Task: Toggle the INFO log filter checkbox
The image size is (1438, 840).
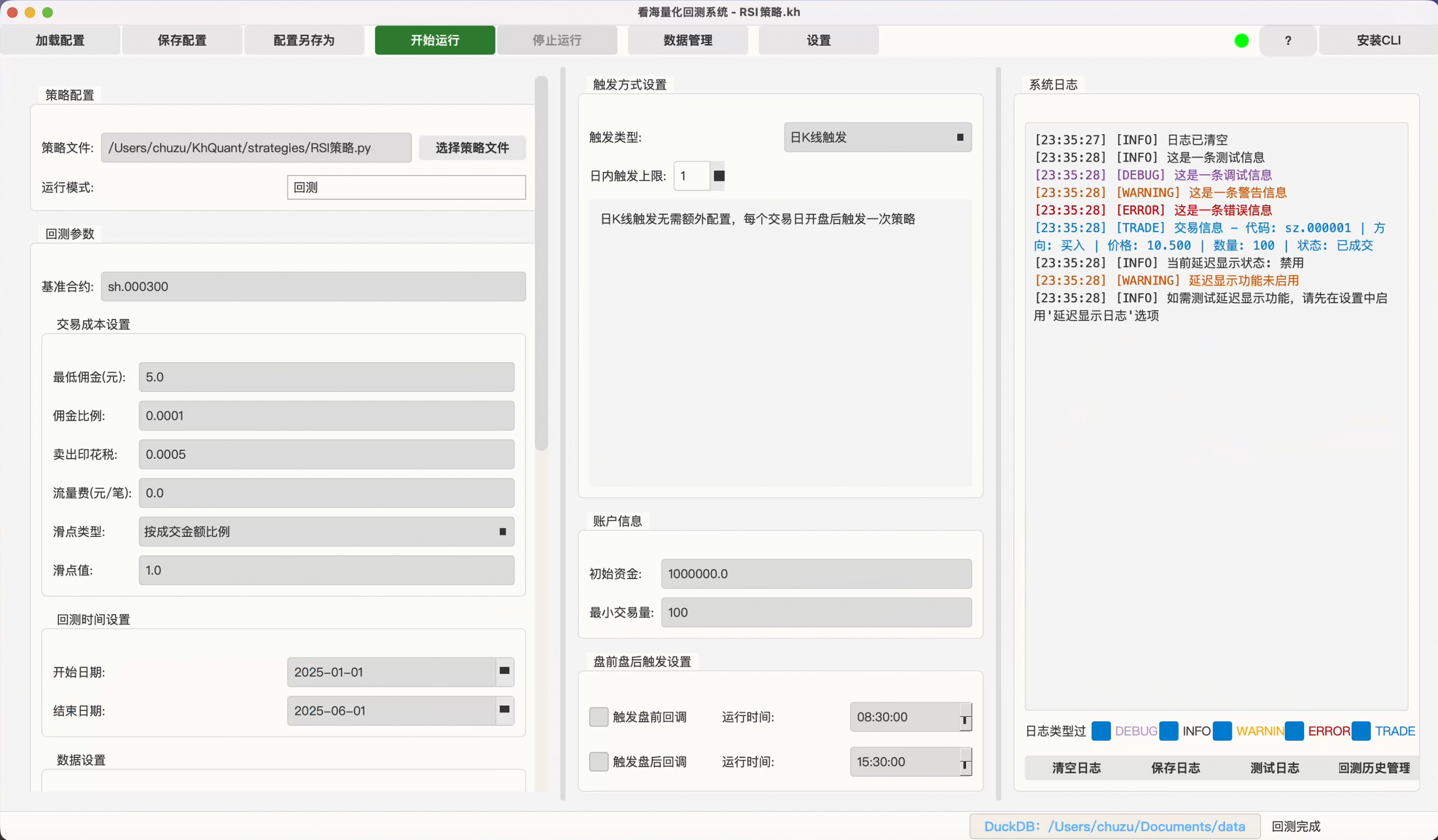Action: click(1169, 731)
